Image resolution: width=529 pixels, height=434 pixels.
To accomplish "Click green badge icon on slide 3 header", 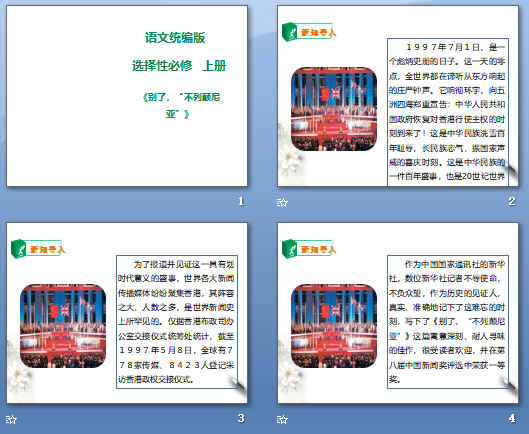I will (x=19, y=249).
